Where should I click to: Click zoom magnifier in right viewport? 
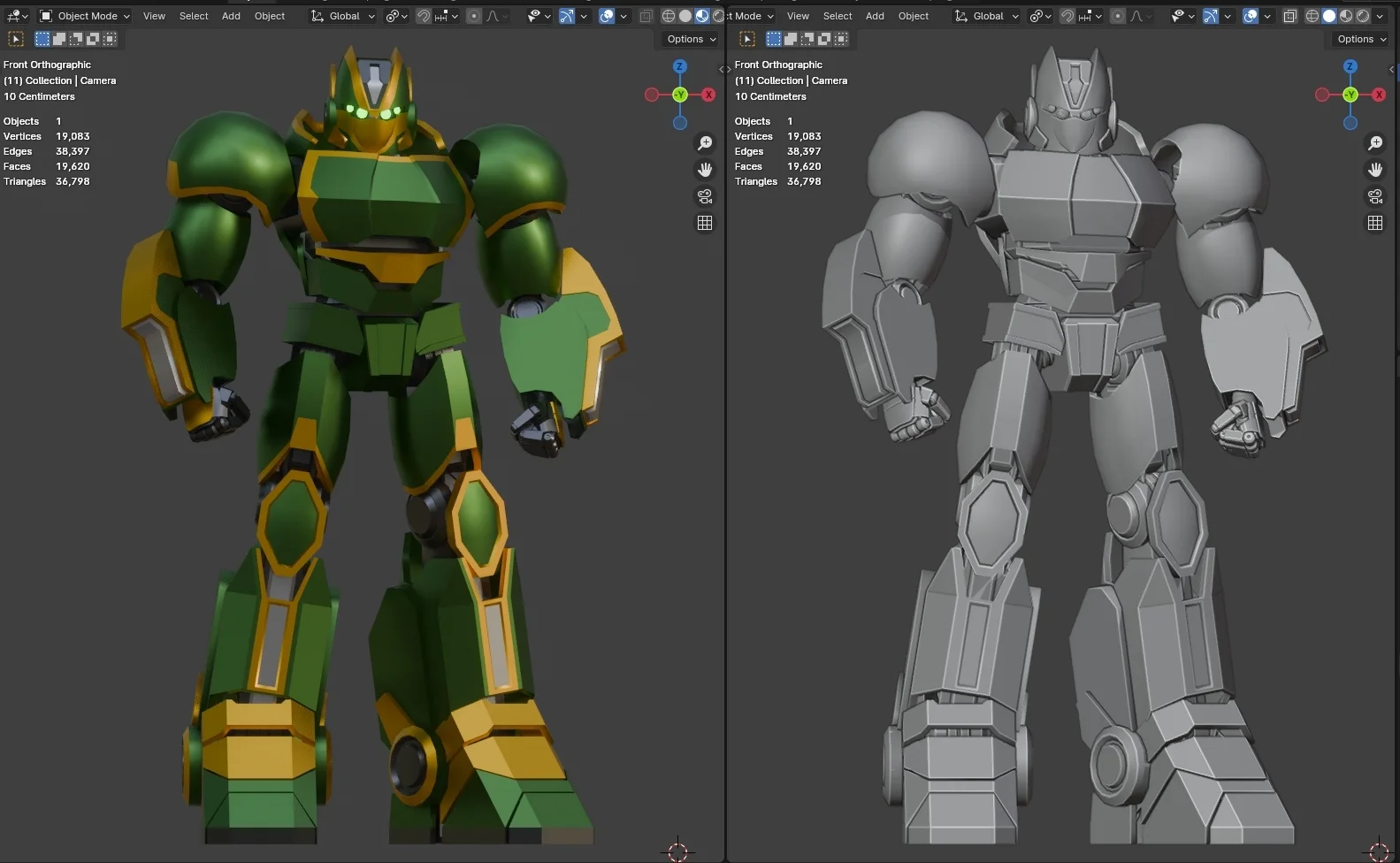pos(1375,143)
